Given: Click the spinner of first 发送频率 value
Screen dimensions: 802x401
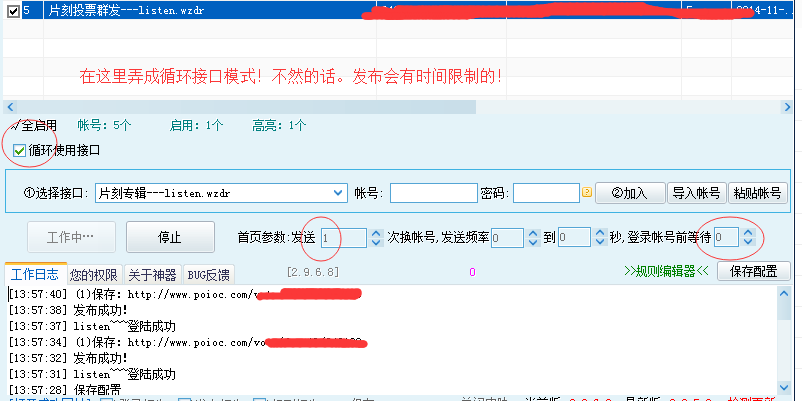Looking at the screenshot, I should (532, 237).
